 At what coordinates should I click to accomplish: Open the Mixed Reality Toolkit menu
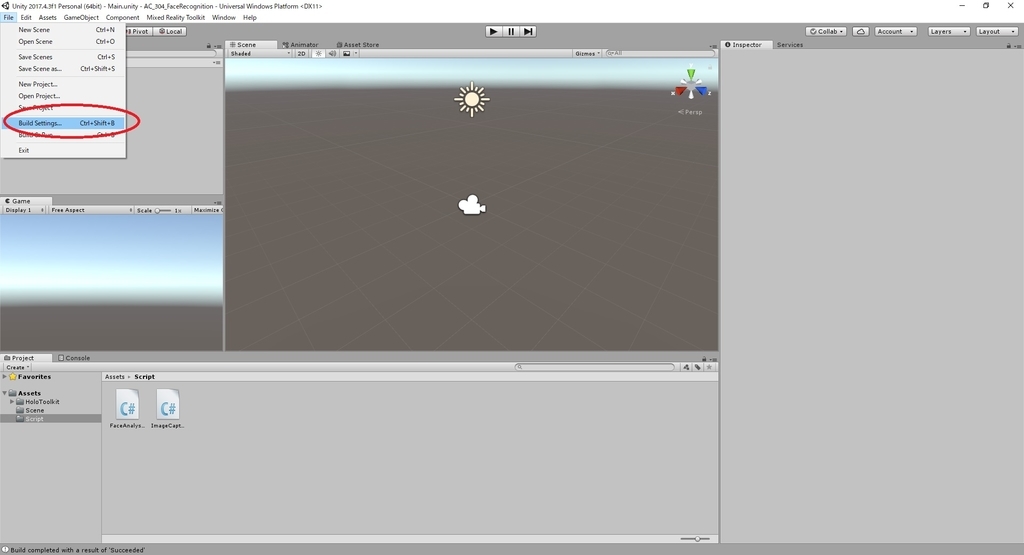point(176,18)
